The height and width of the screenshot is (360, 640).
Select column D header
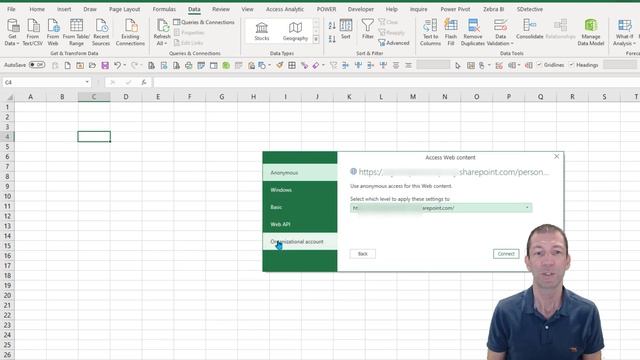coord(126,97)
